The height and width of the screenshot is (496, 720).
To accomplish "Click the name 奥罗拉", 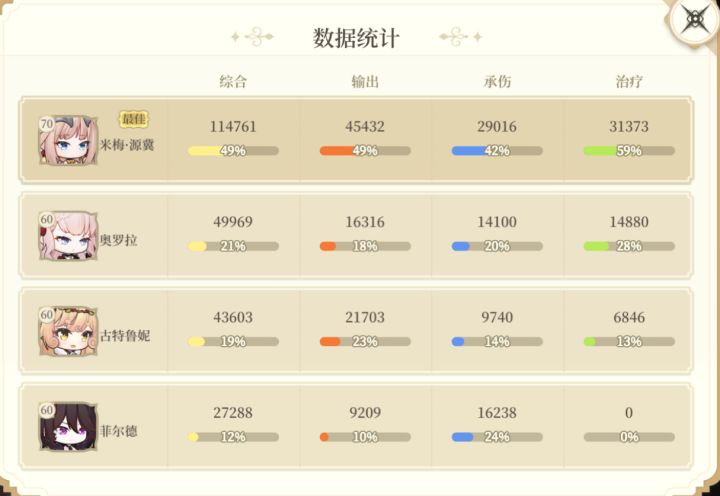I will click(x=118, y=240).
